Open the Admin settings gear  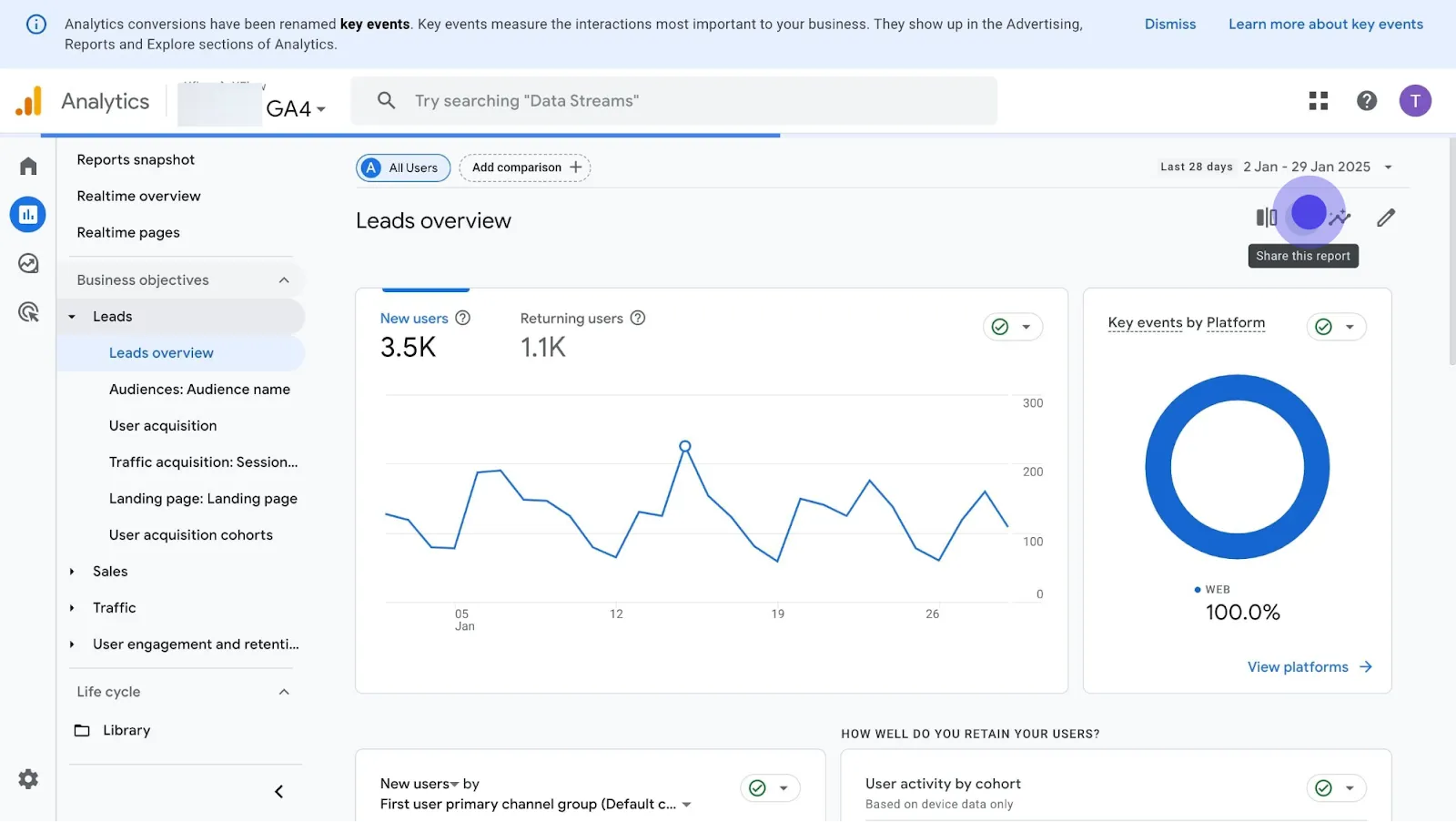tap(28, 779)
